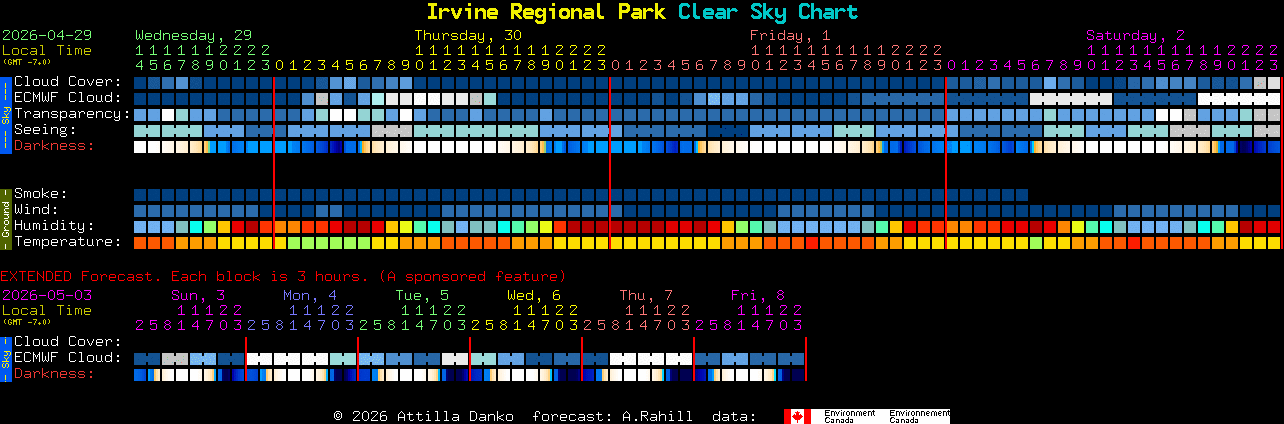Click the first Smoke block on Wednesday
Image resolution: width=1284 pixels, height=424 pixels.
(141, 194)
